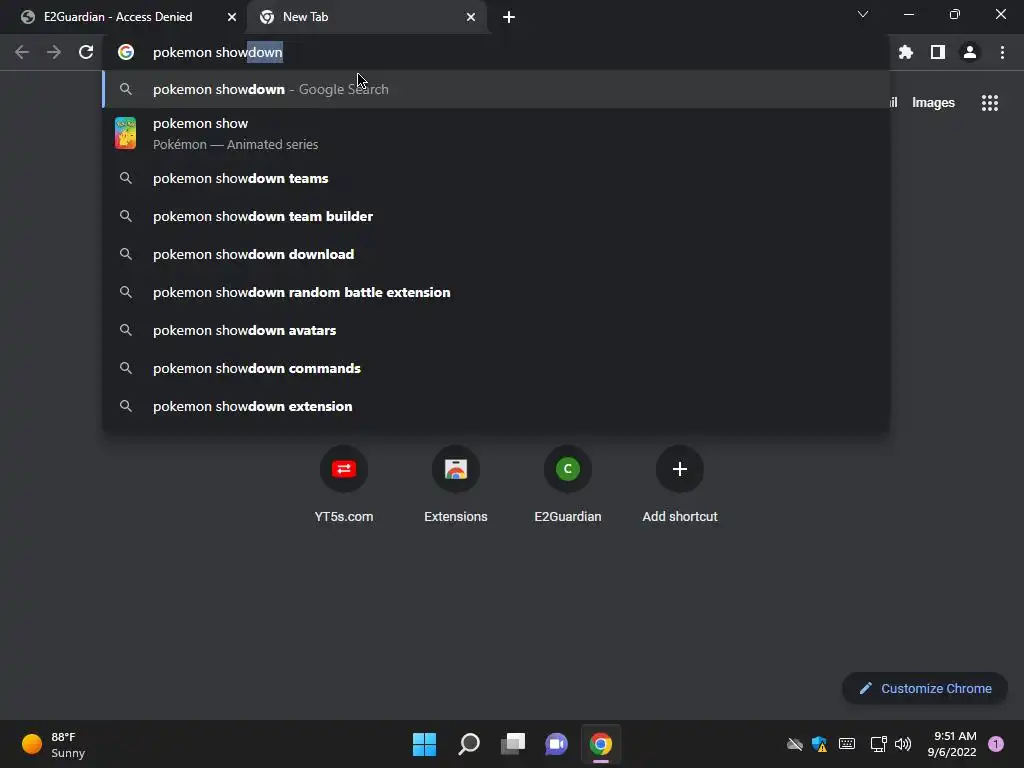This screenshot has width=1024, height=768.
Task: Open the clock showing 9:51 AM
Action: [x=952, y=744]
